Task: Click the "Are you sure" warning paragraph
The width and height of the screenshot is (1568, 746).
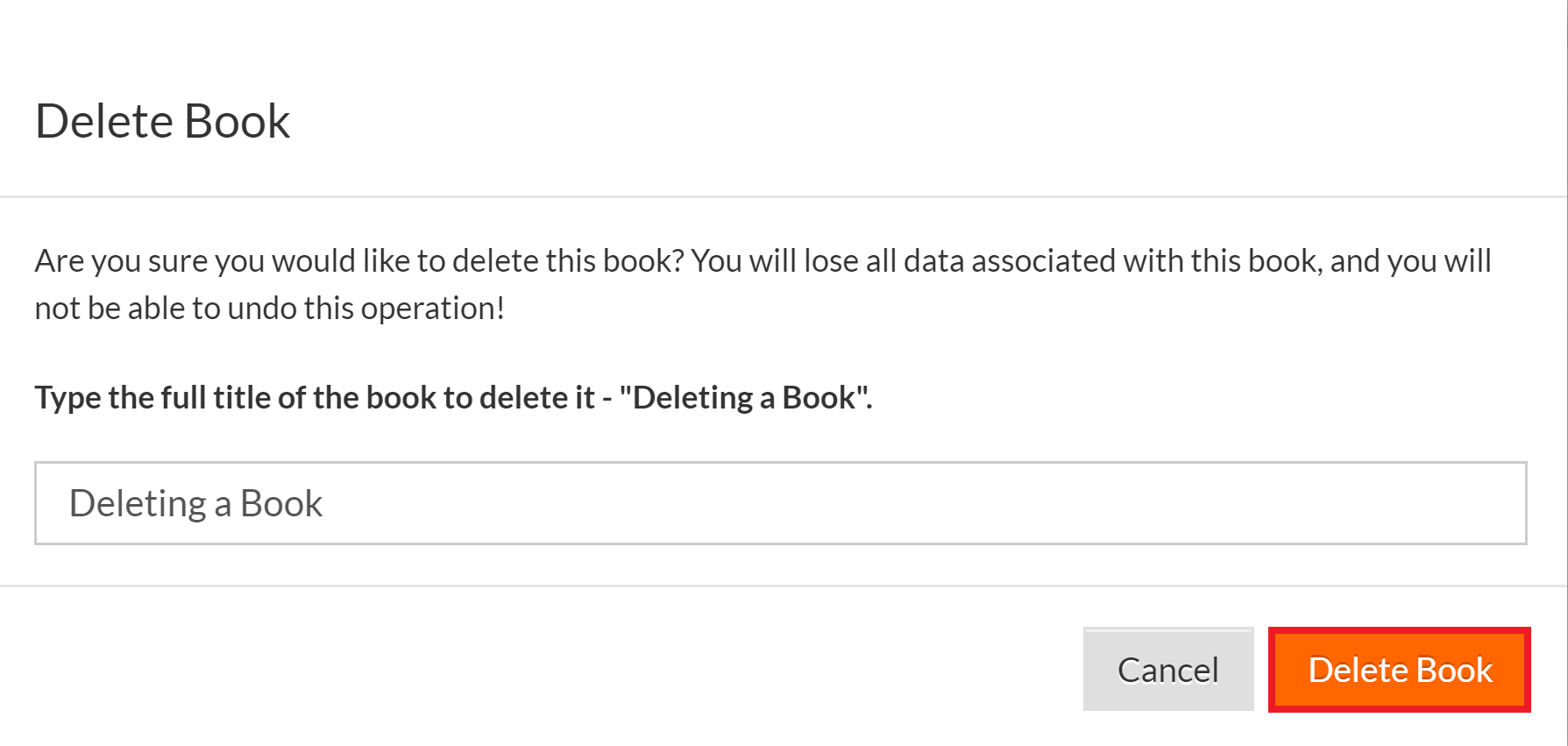Action: 761,284
